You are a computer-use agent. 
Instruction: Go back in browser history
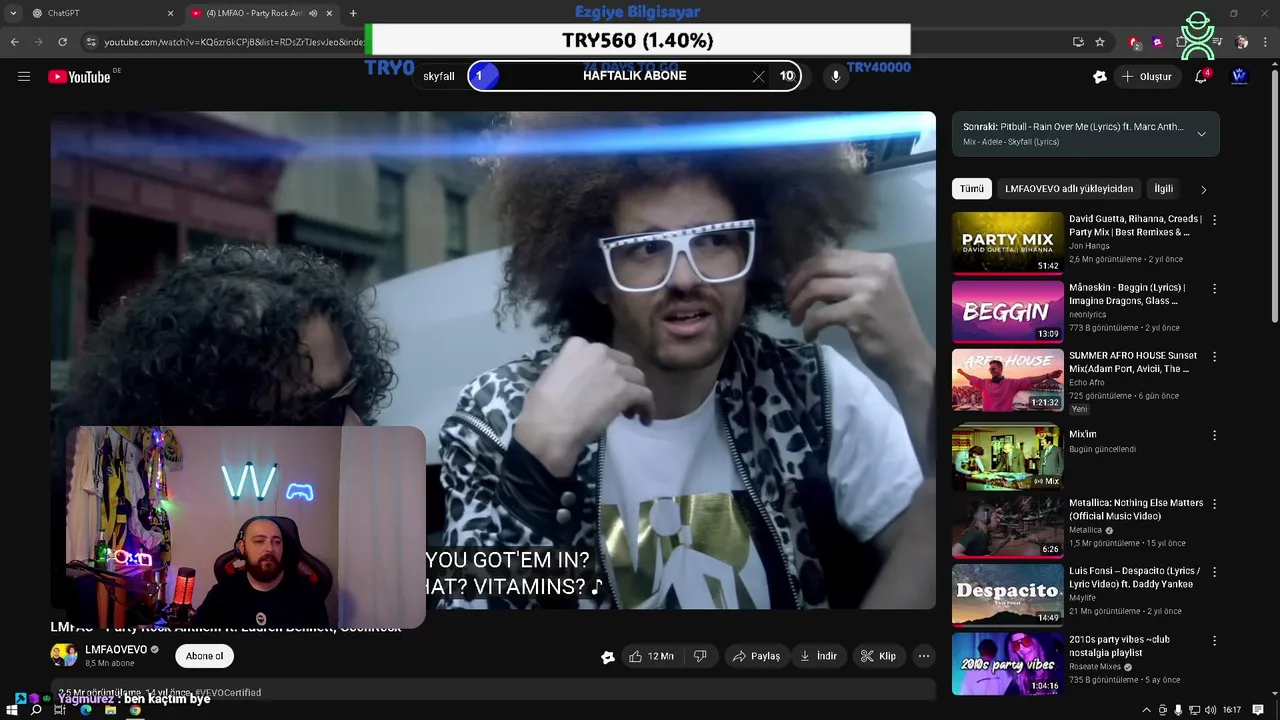tap(14, 42)
